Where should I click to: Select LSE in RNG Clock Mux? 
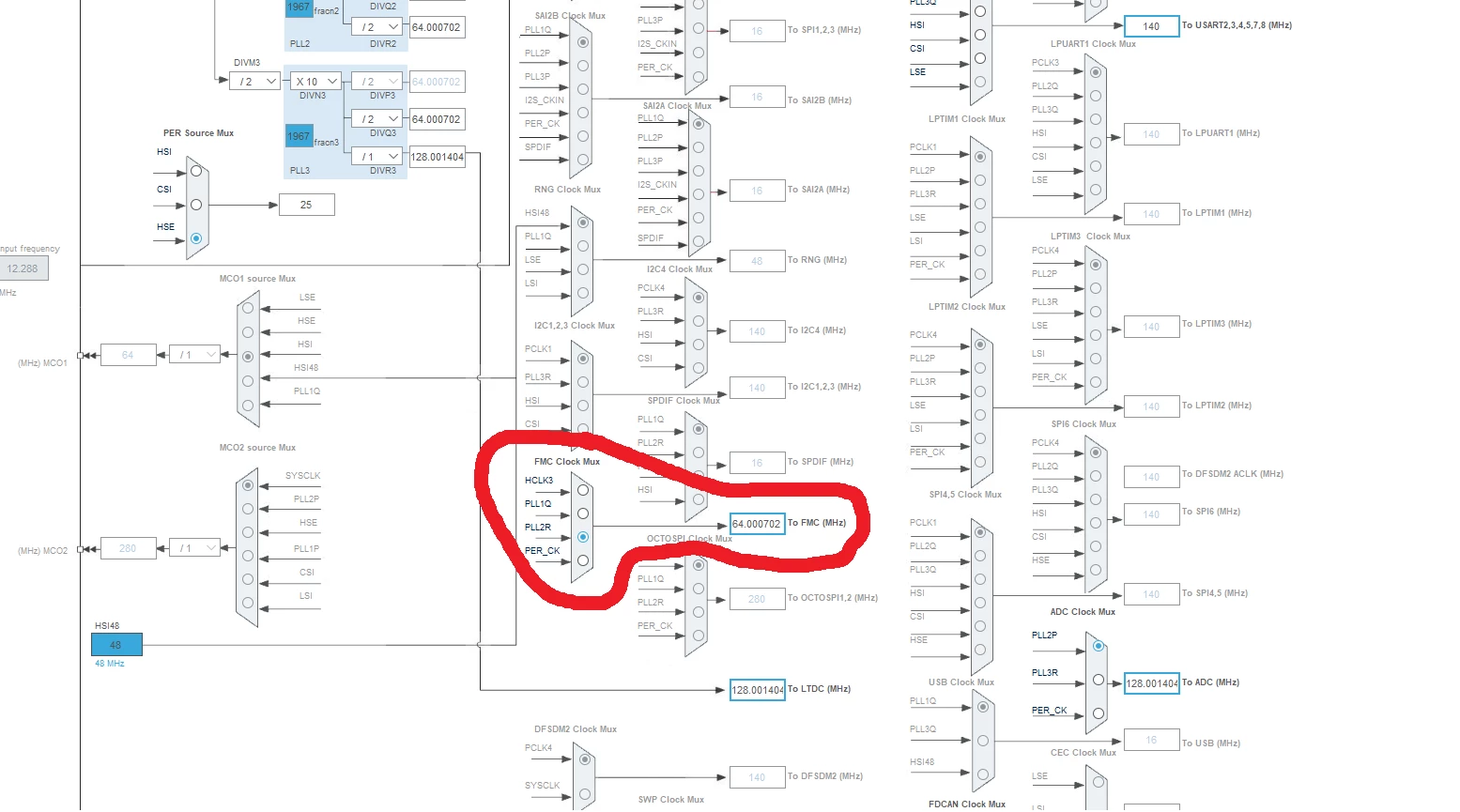[583, 269]
